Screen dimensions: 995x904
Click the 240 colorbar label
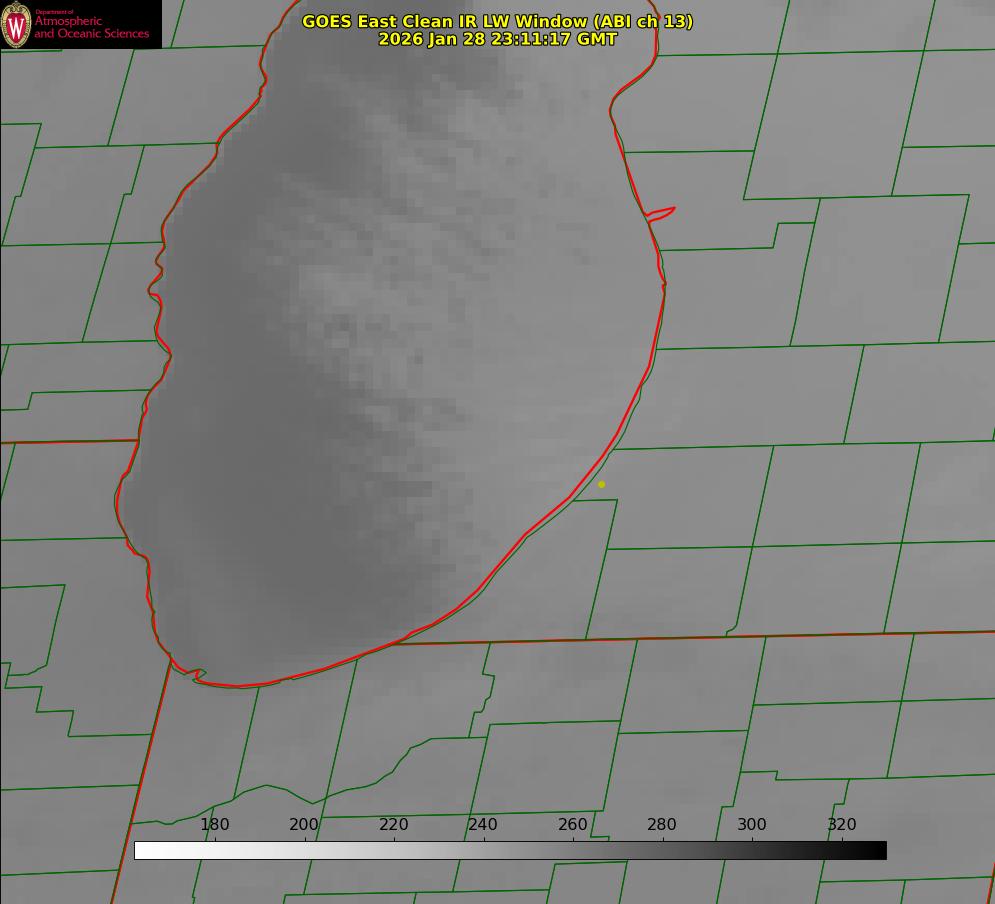tap(483, 824)
